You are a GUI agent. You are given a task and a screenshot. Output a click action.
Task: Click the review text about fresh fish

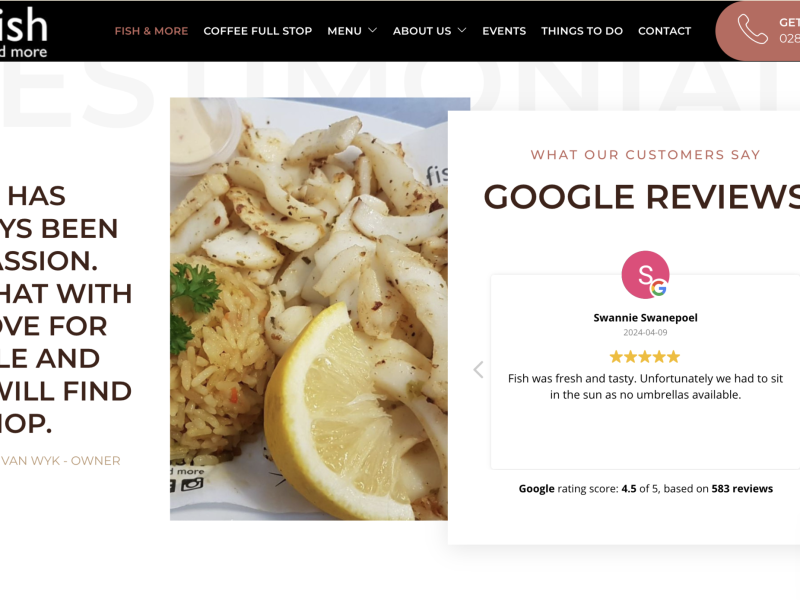[645, 387]
